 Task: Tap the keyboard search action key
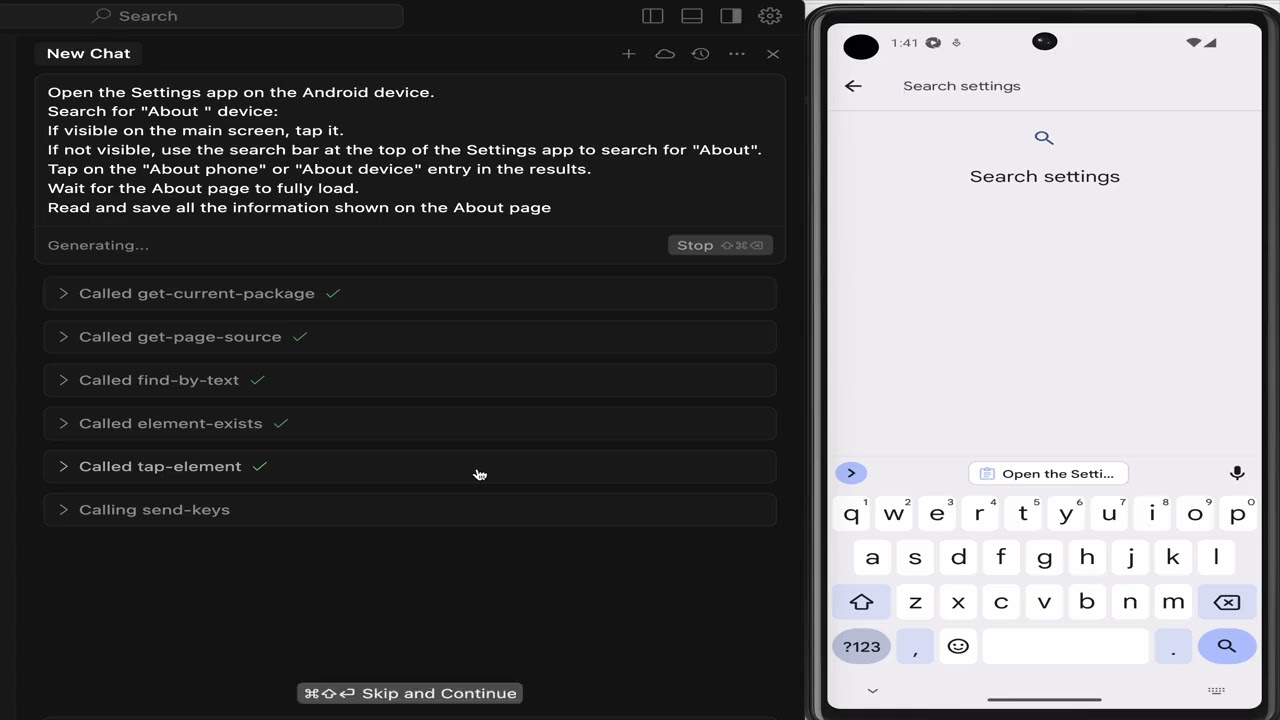pos(1227,646)
